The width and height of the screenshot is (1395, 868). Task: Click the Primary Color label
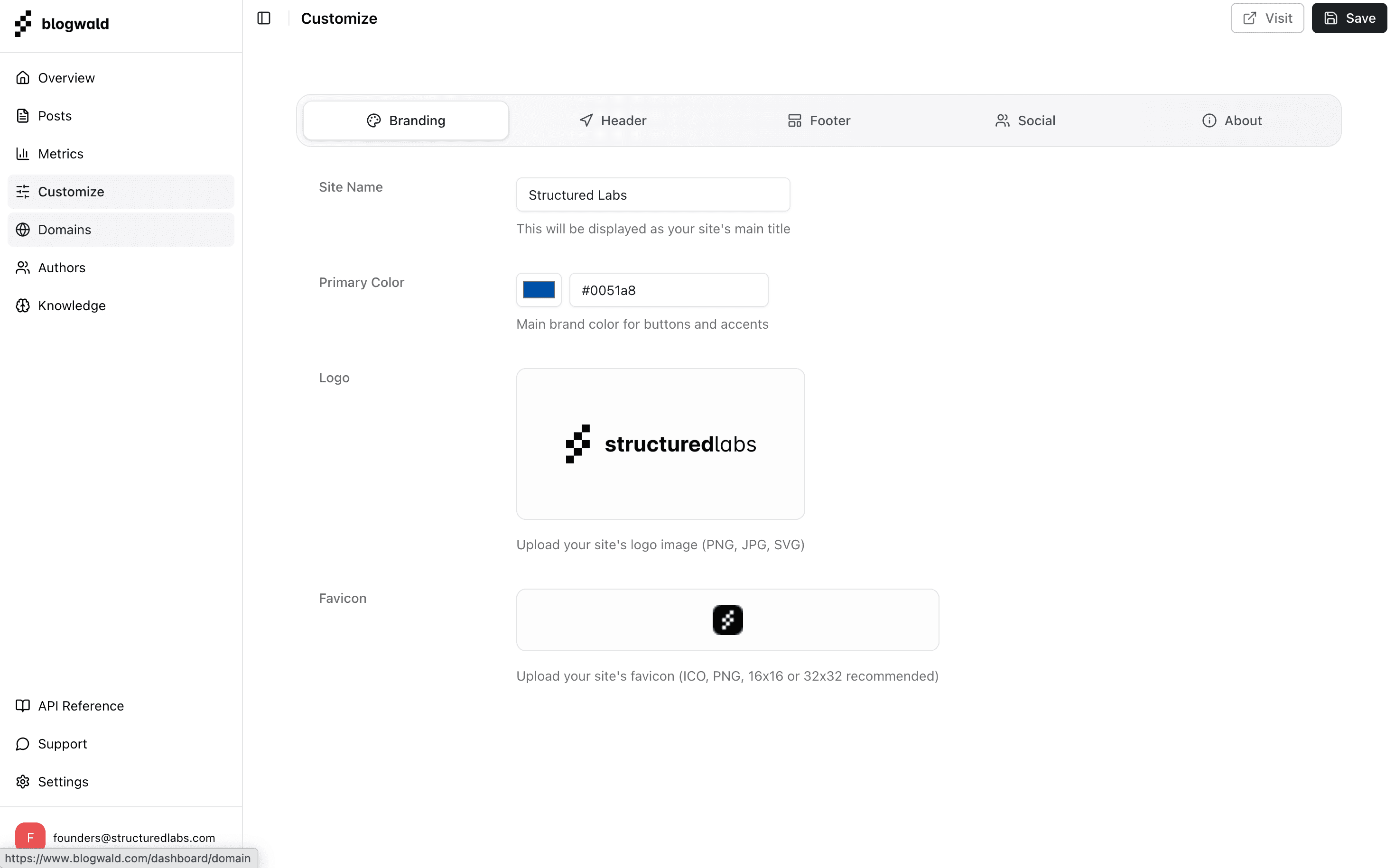tap(361, 282)
